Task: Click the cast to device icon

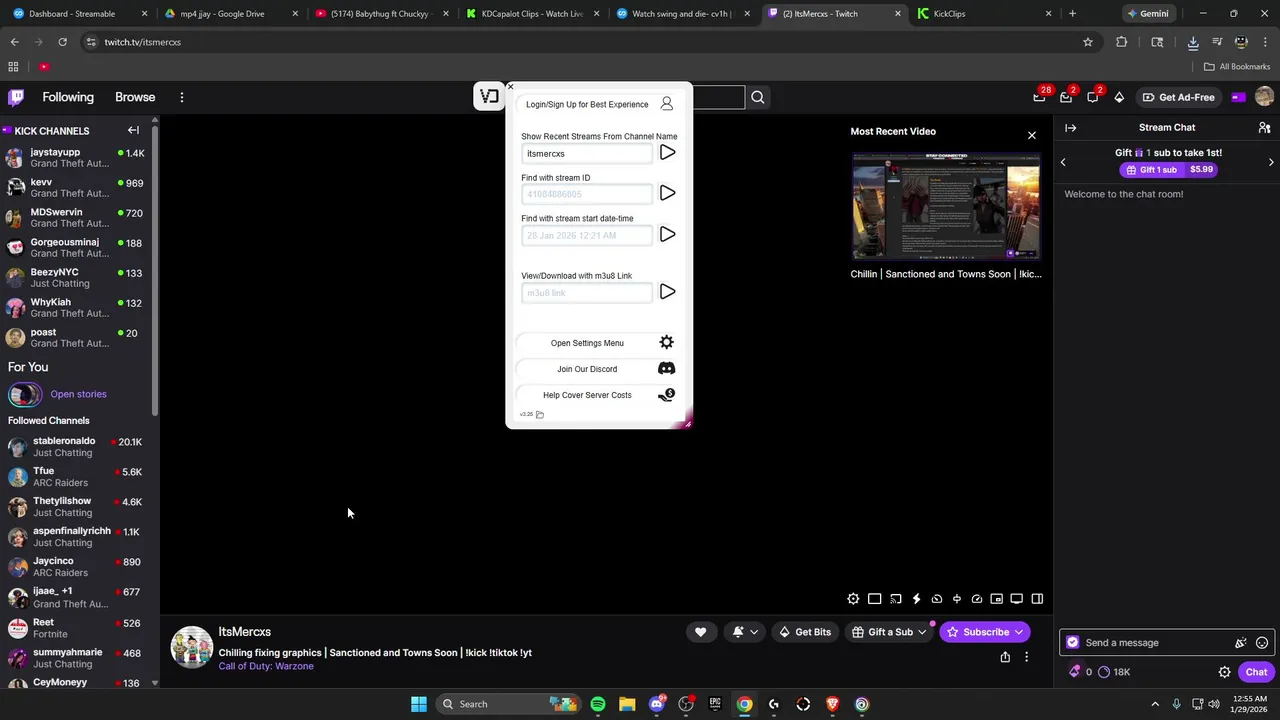Action: point(895,599)
